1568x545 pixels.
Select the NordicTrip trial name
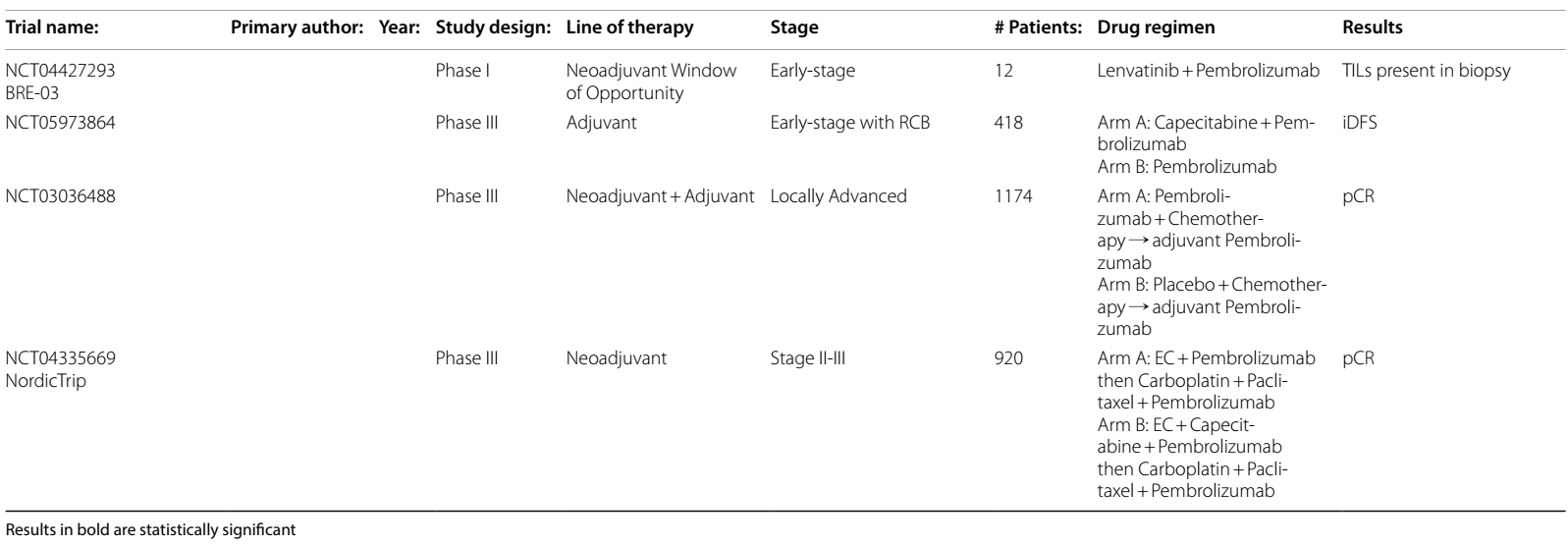coord(46,381)
